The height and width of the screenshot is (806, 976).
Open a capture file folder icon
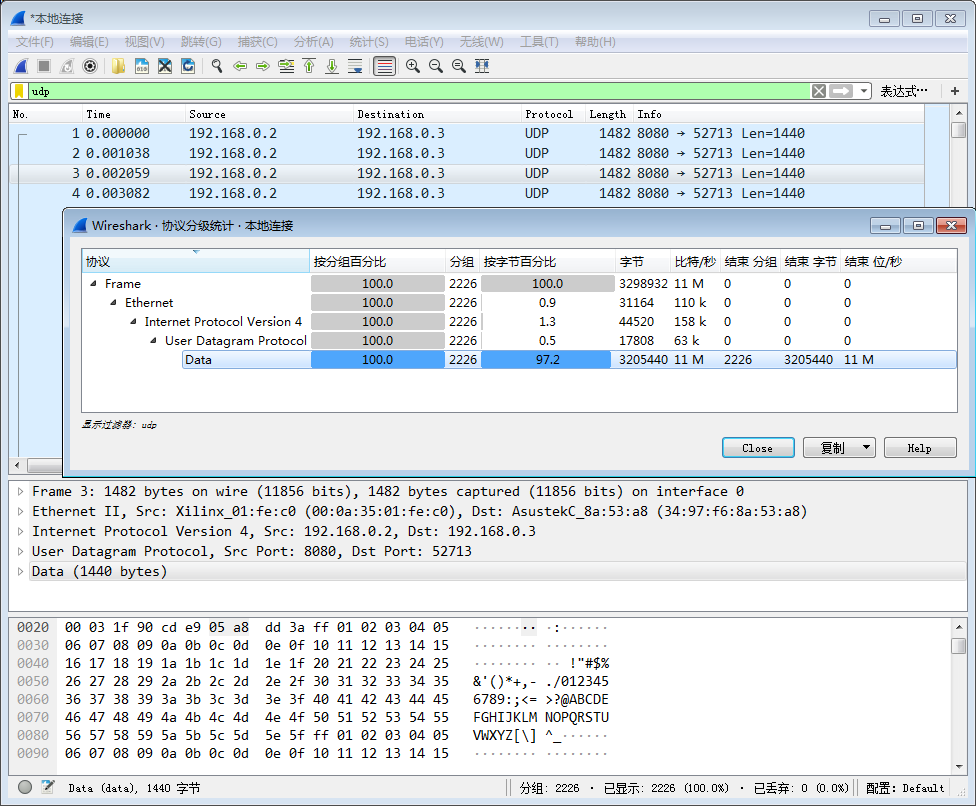[x=118, y=66]
